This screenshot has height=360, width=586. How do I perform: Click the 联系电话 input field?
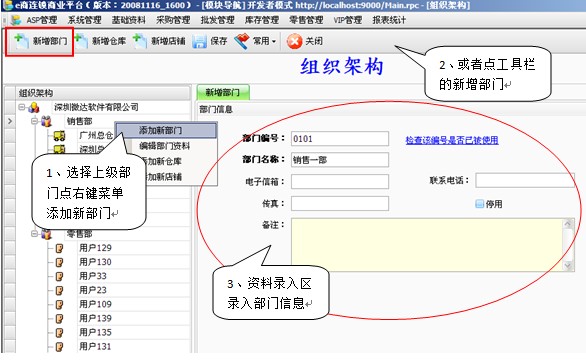(525, 180)
